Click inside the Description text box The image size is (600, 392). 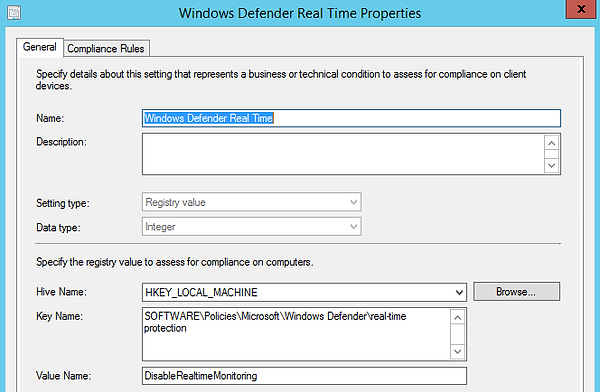[x=343, y=154]
